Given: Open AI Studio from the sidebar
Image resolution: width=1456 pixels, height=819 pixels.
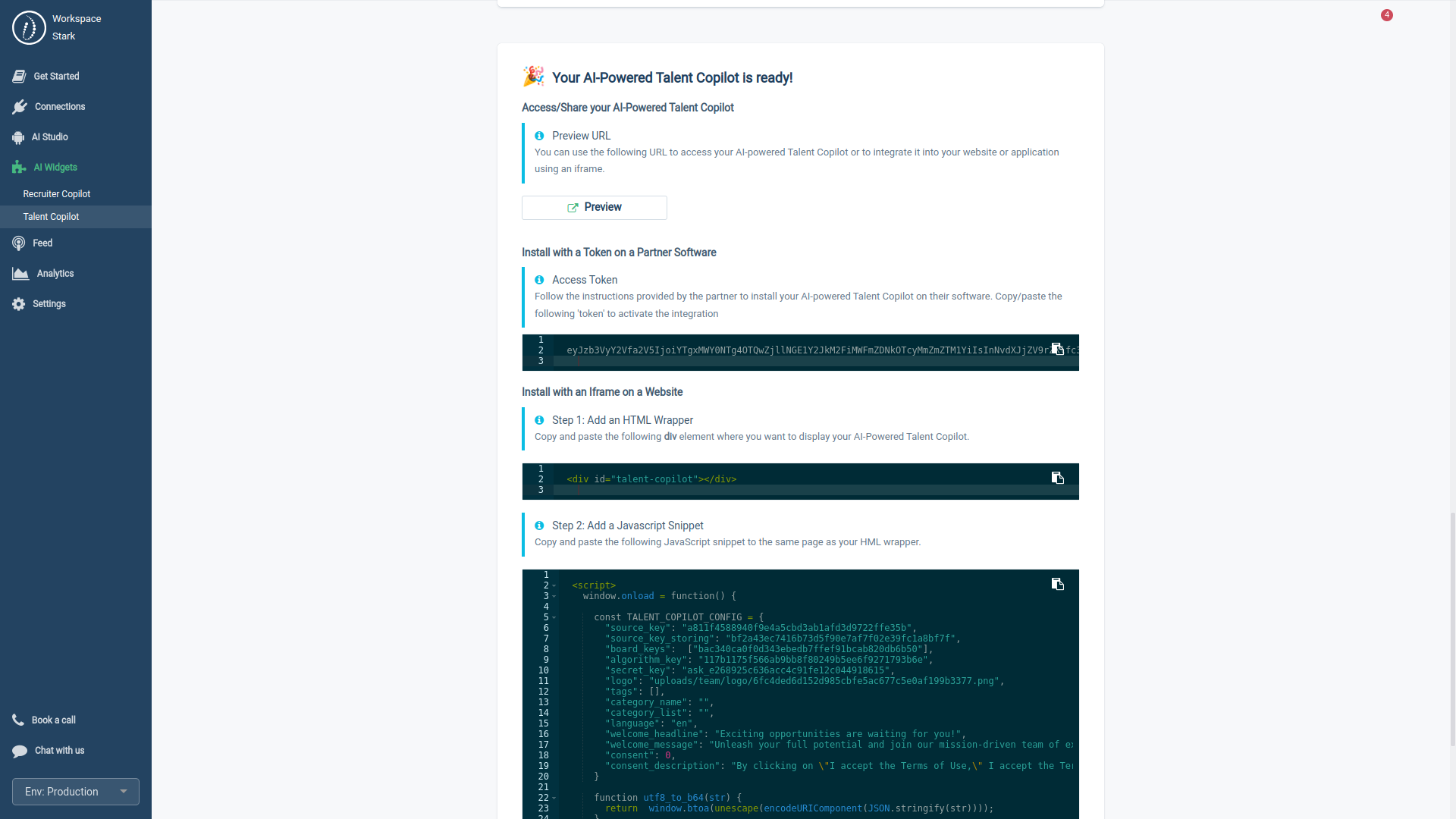Looking at the screenshot, I should (x=51, y=136).
